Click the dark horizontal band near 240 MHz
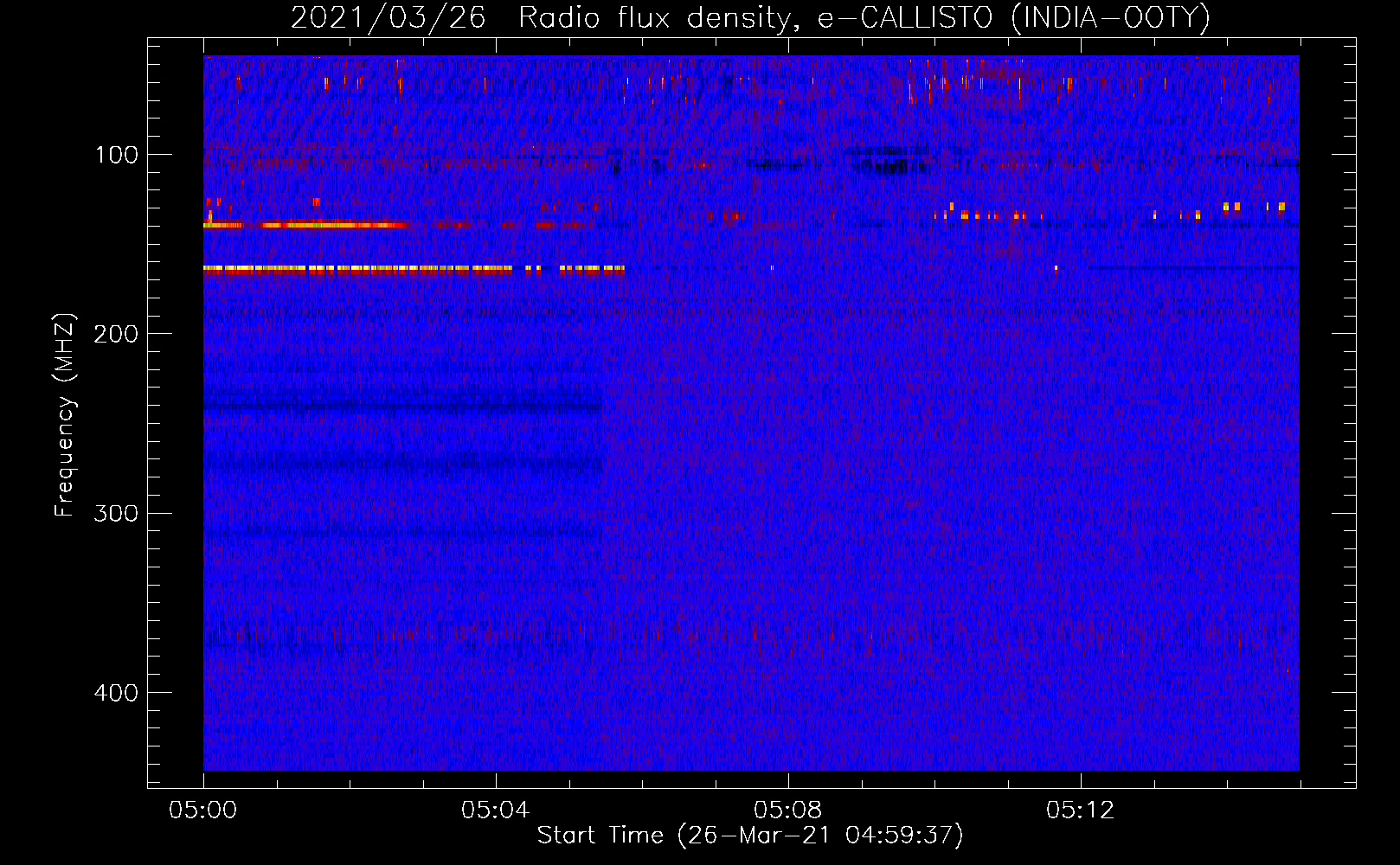The width and height of the screenshot is (1400, 865). tap(402, 406)
